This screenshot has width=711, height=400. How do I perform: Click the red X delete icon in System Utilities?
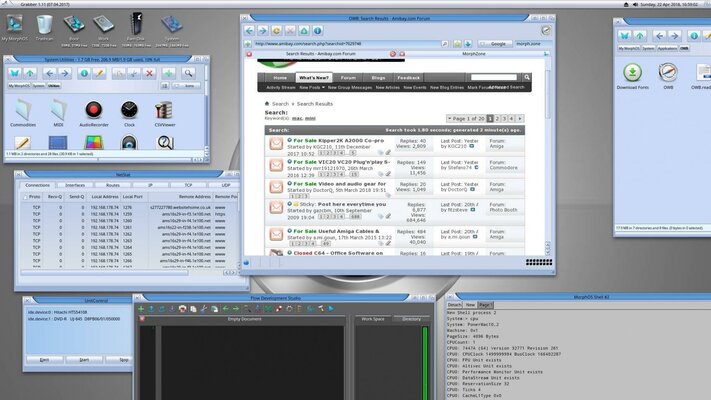coord(149,73)
